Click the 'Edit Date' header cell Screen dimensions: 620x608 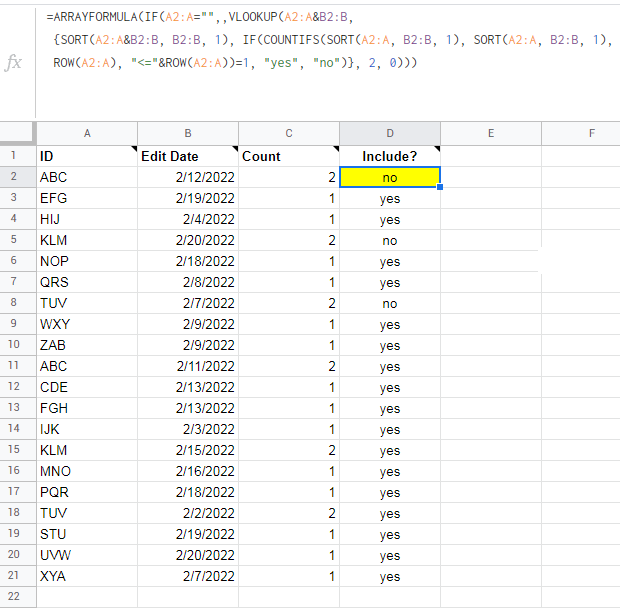(x=188, y=156)
